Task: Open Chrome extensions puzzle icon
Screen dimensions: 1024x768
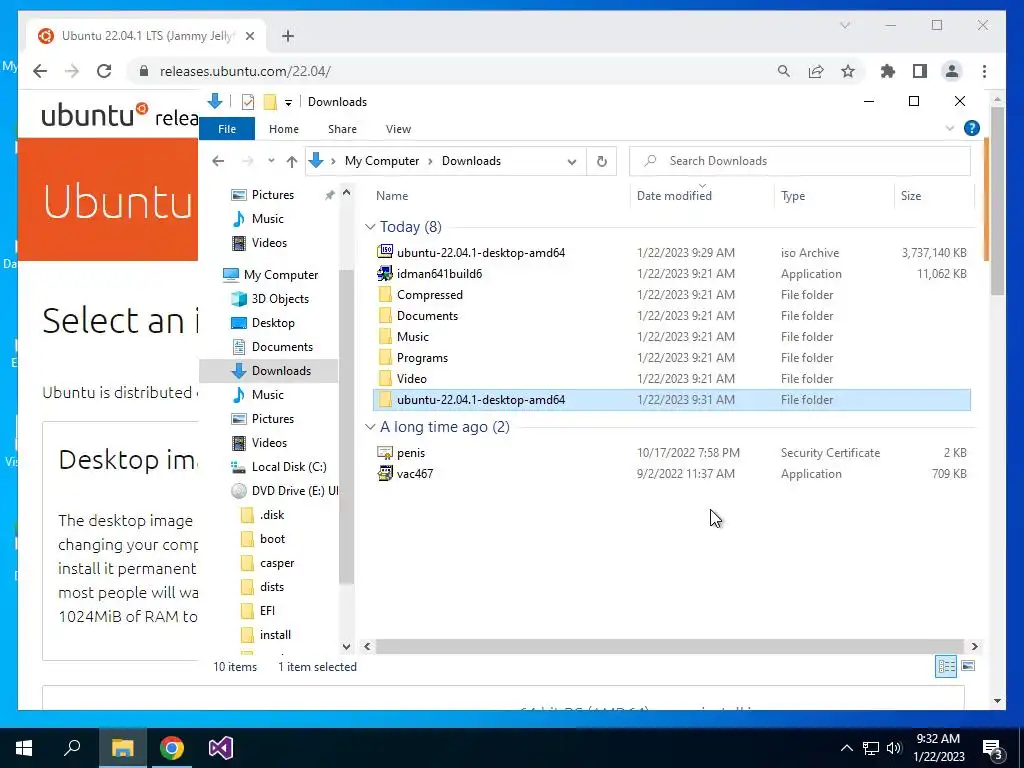Action: [888, 71]
